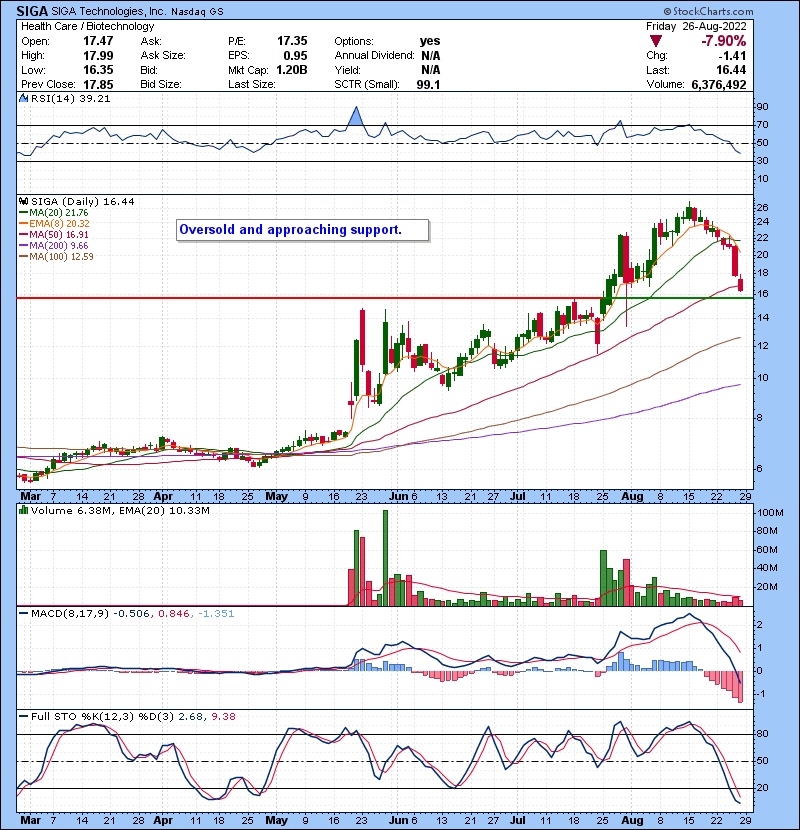Screen dimensions: 800x830
Task: Click the candlestick icon next to SIGA (Daily)
Action: pos(23,202)
